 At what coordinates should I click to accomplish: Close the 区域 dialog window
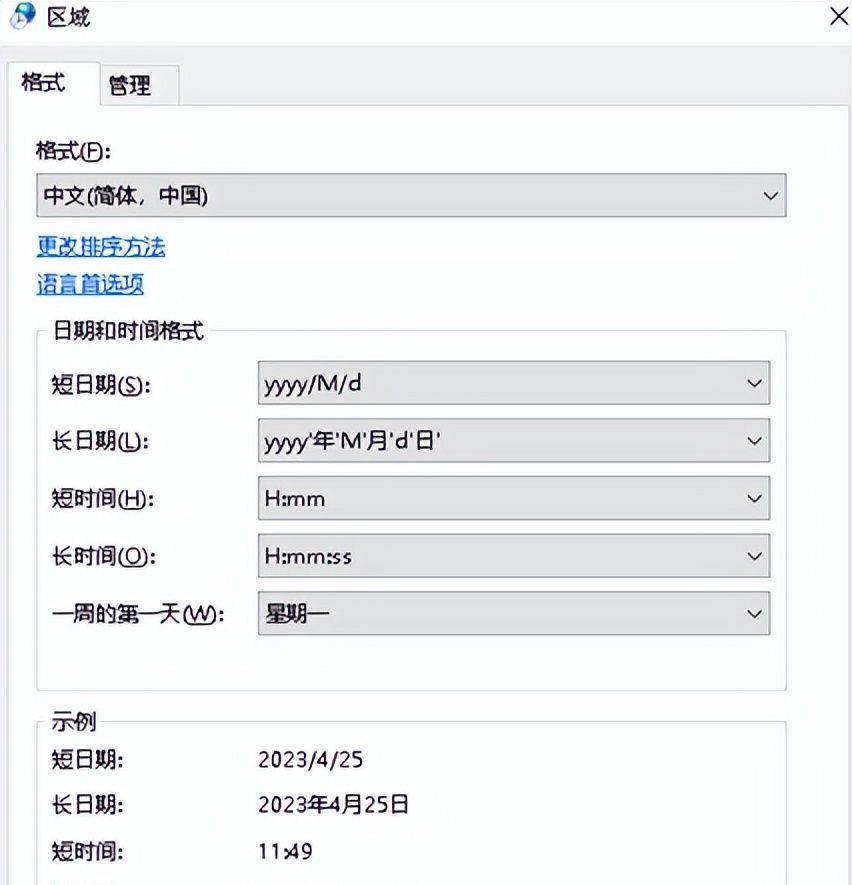[839, 17]
